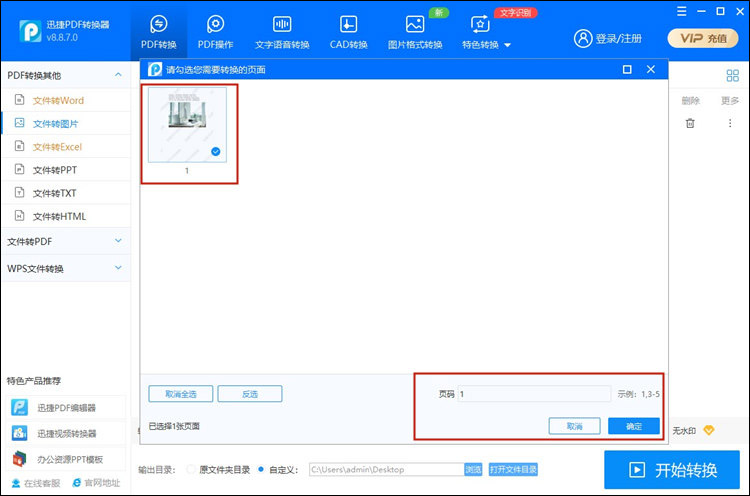Select 文件转TXT in sidebar
This screenshot has width=750, height=496.
coord(66,193)
